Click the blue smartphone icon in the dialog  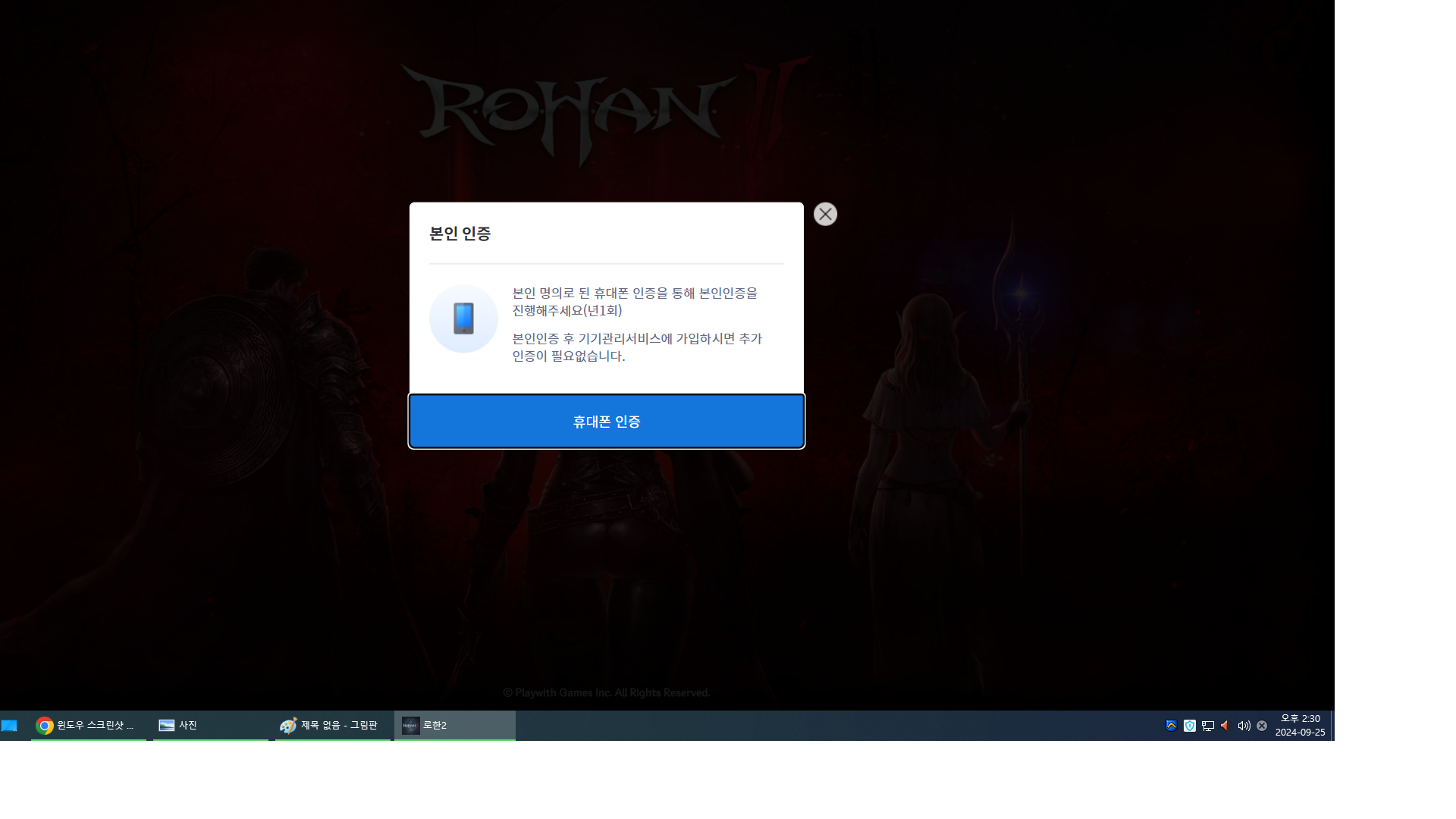(463, 318)
